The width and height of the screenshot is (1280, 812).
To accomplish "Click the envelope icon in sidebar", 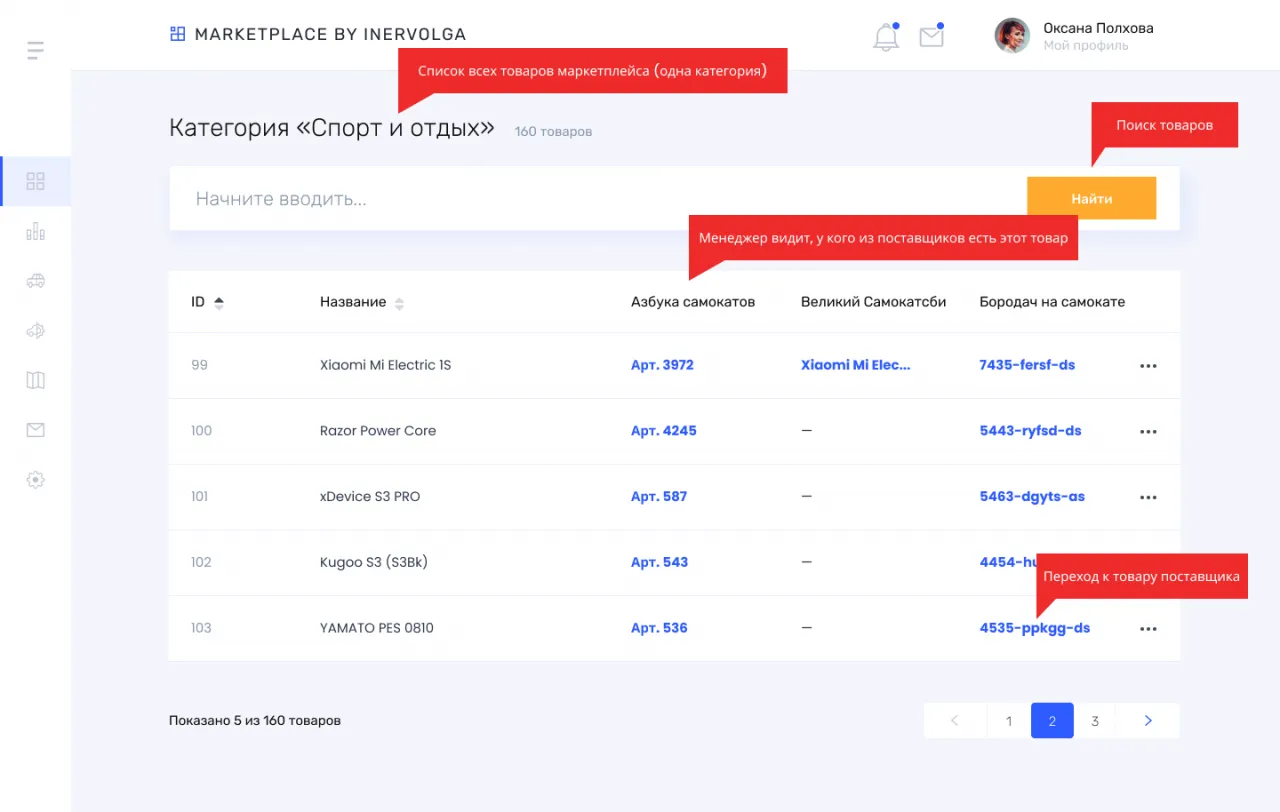I will (35, 430).
